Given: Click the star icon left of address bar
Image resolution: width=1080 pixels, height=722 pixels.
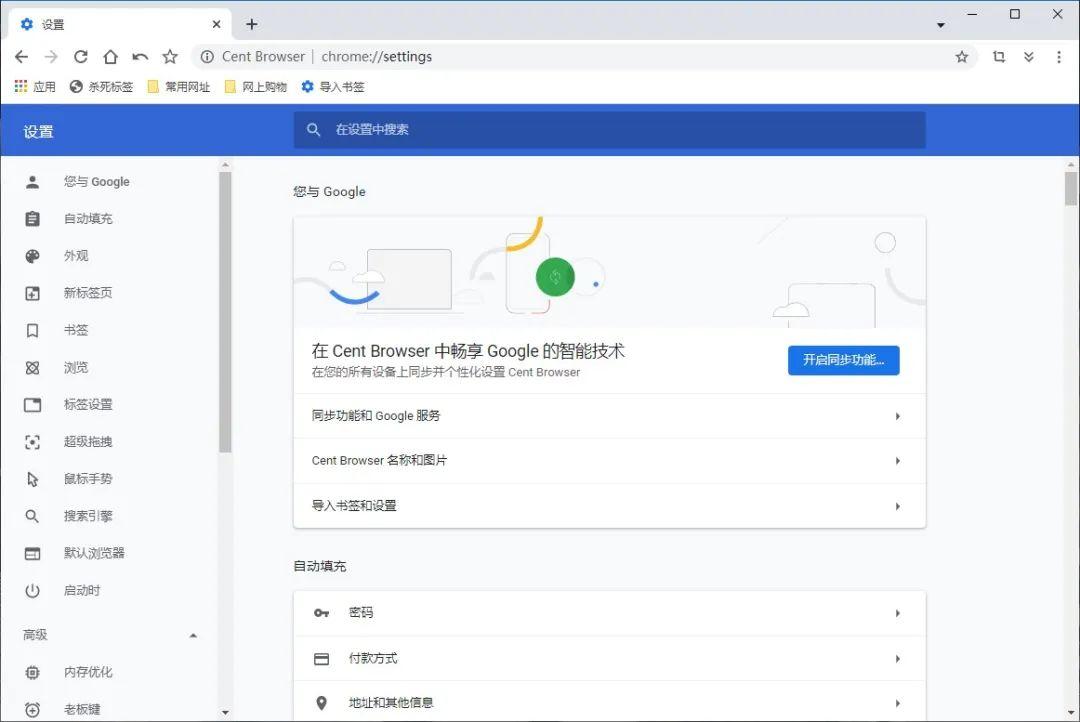Looking at the screenshot, I should click(x=170, y=56).
